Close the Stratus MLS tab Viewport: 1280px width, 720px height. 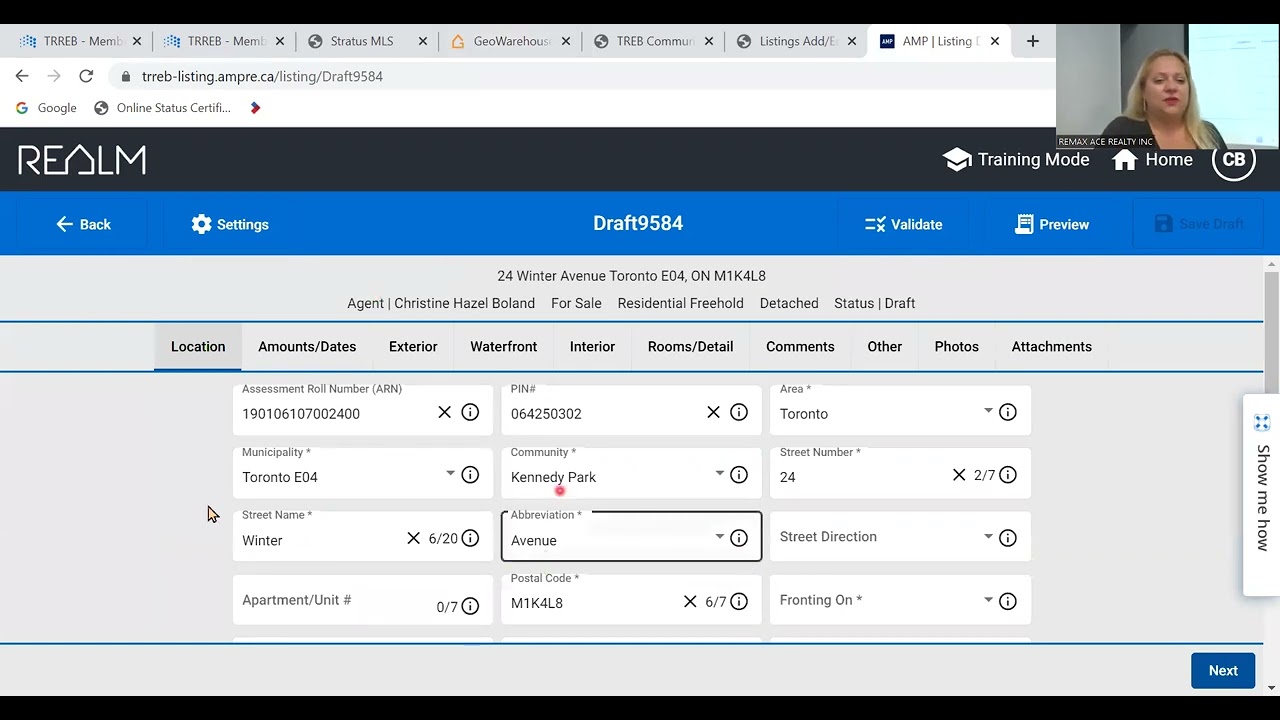pyautogui.click(x=423, y=41)
